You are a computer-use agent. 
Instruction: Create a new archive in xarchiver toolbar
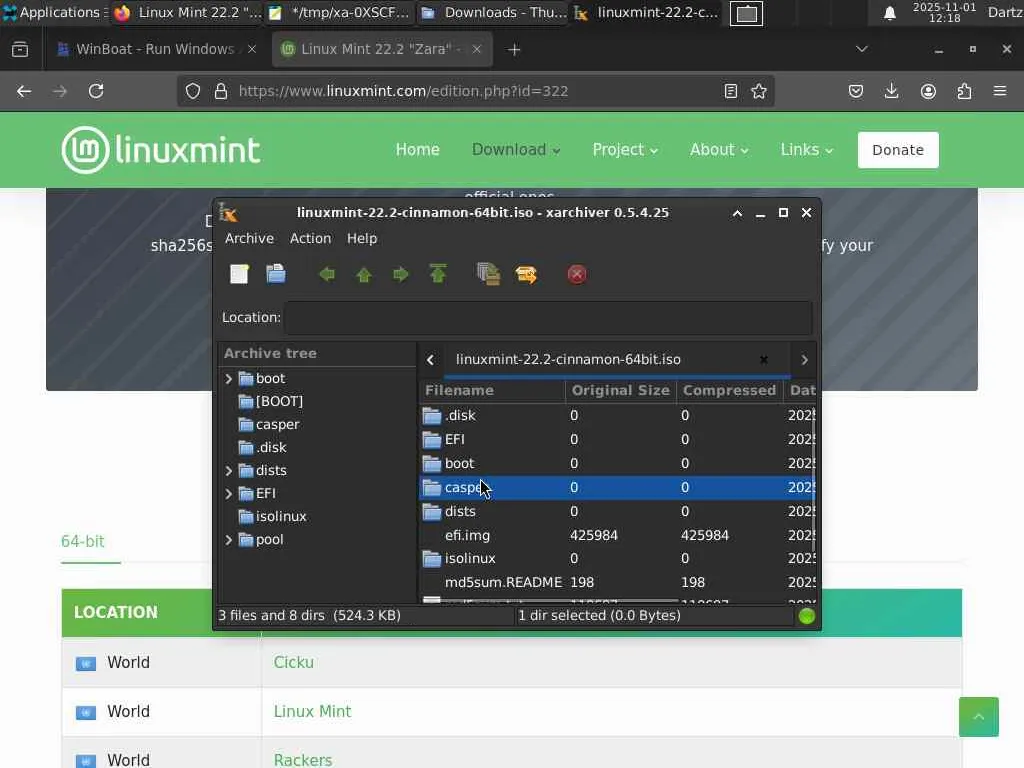240,274
